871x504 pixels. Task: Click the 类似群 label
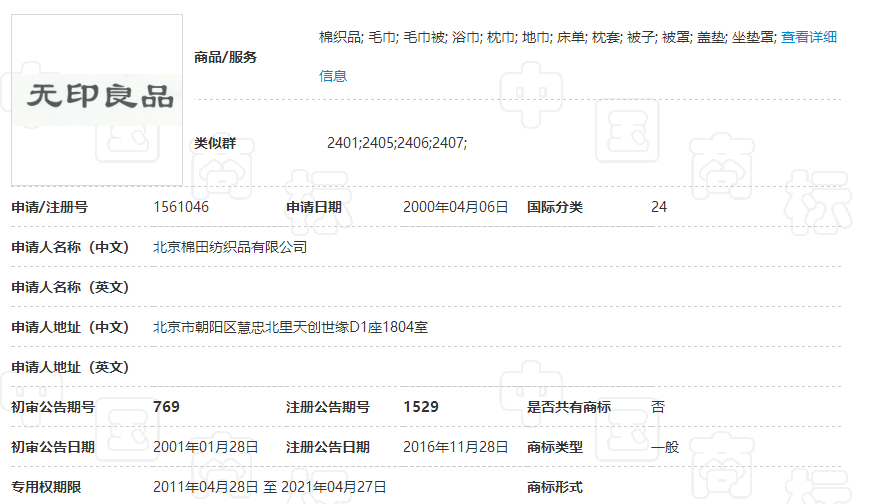coord(215,143)
